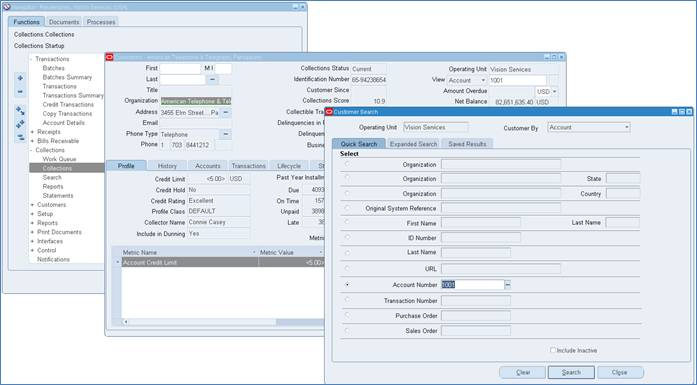697x385 pixels.
Task: Expand the Receipts node in Navigator
Action: tap(32, 132)
